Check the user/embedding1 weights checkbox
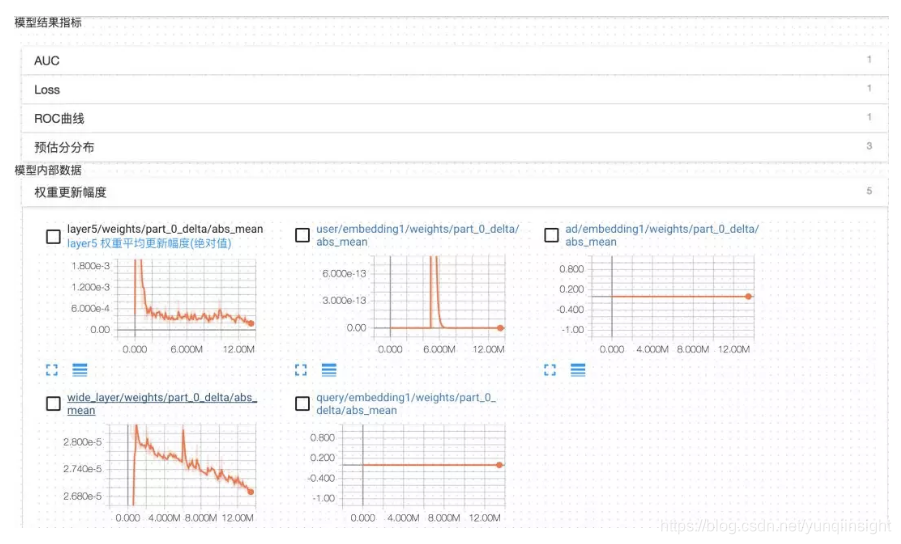This screenshot has height=544, width=901. click(302, 235)
